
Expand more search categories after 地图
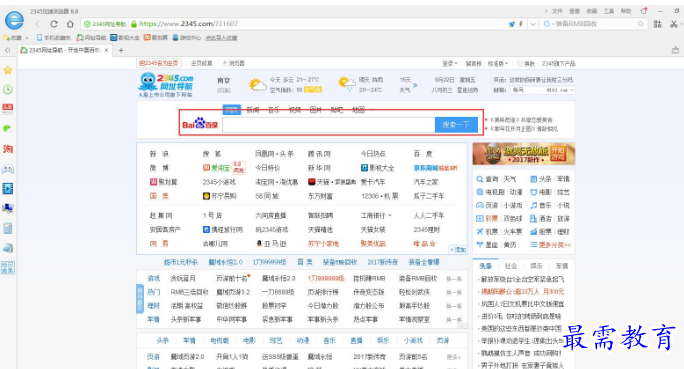click(x=372, y=110)
